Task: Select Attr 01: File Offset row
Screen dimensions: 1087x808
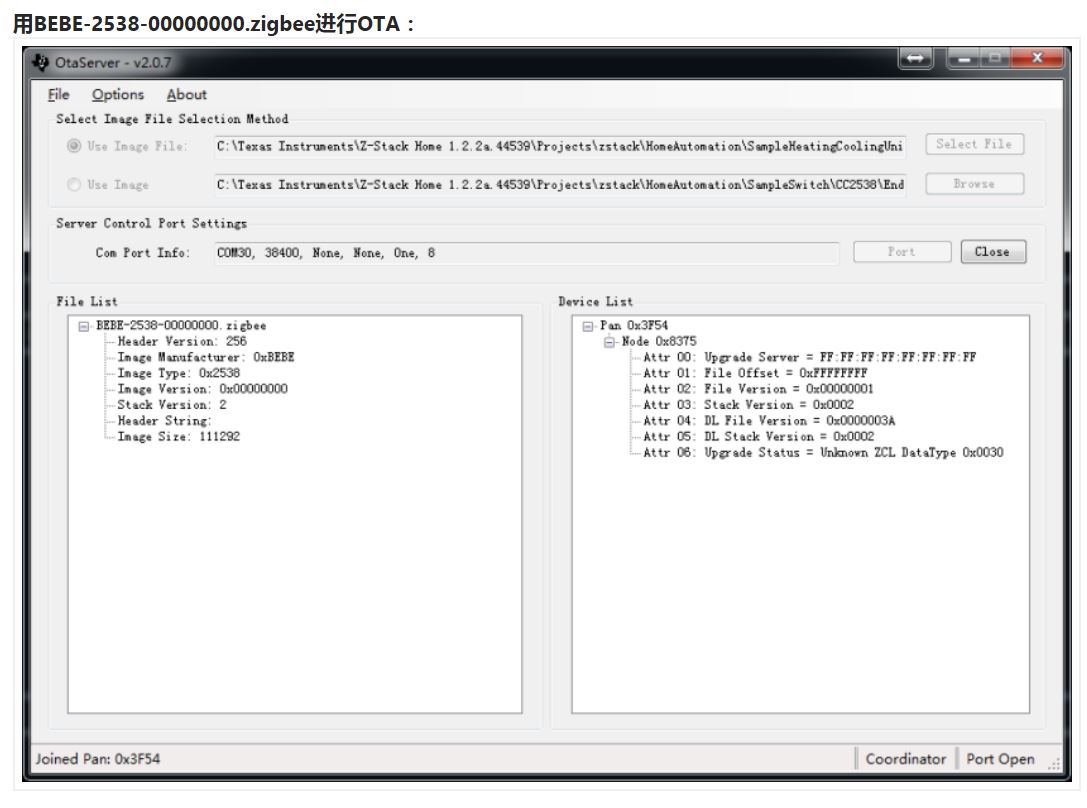Action: 755,373
